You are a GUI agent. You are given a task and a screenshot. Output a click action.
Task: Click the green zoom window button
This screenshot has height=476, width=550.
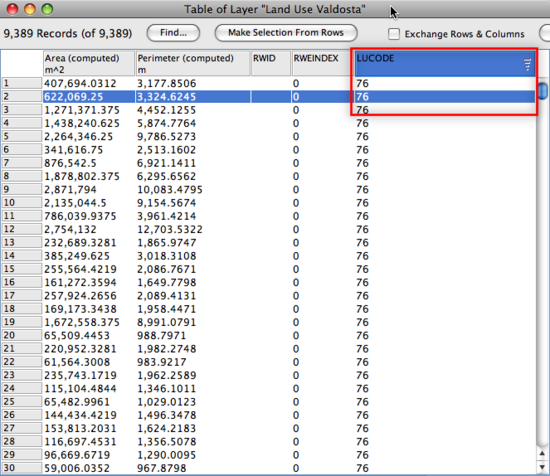[x=47, y=9]
